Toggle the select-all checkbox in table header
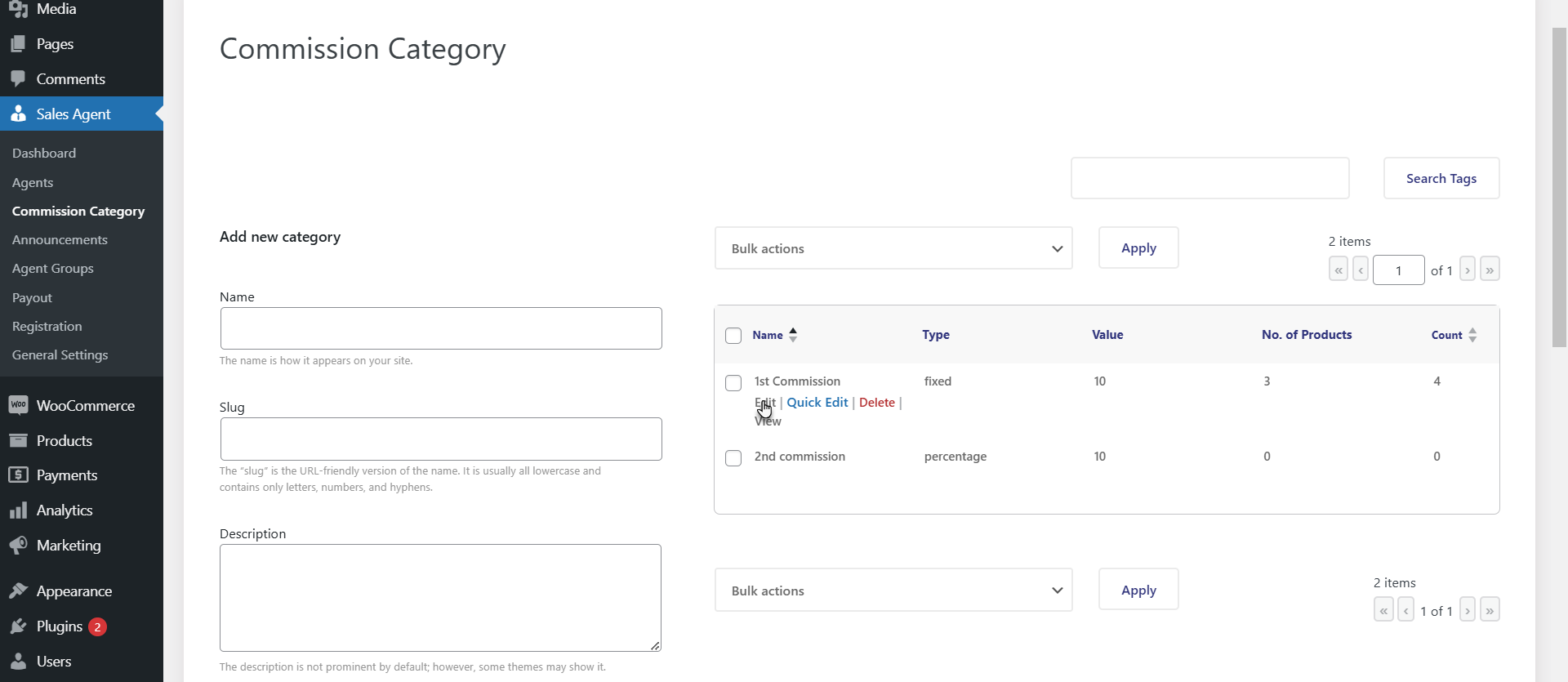The image size is (1568, 682). (x=733, y=336)
